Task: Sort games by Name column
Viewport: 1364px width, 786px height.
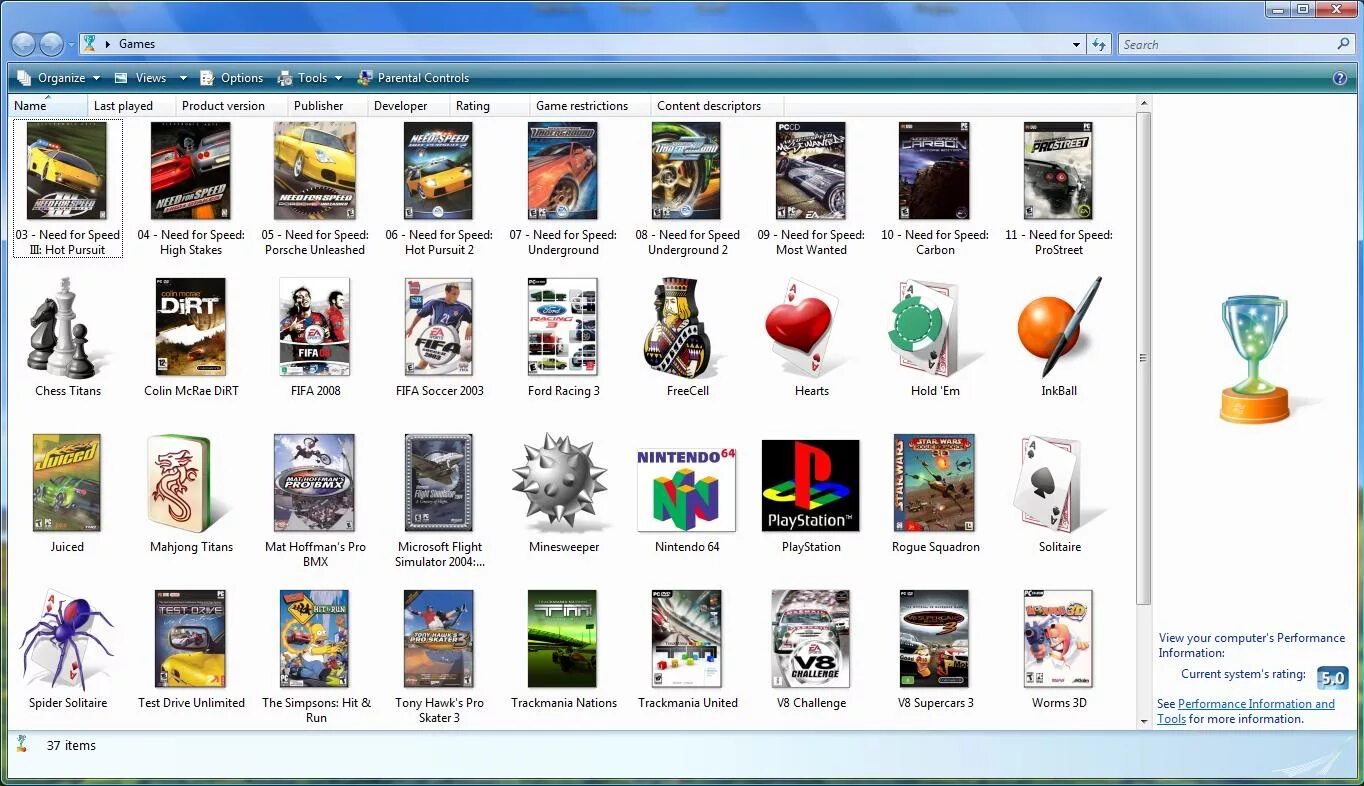Action: [48, 105]
